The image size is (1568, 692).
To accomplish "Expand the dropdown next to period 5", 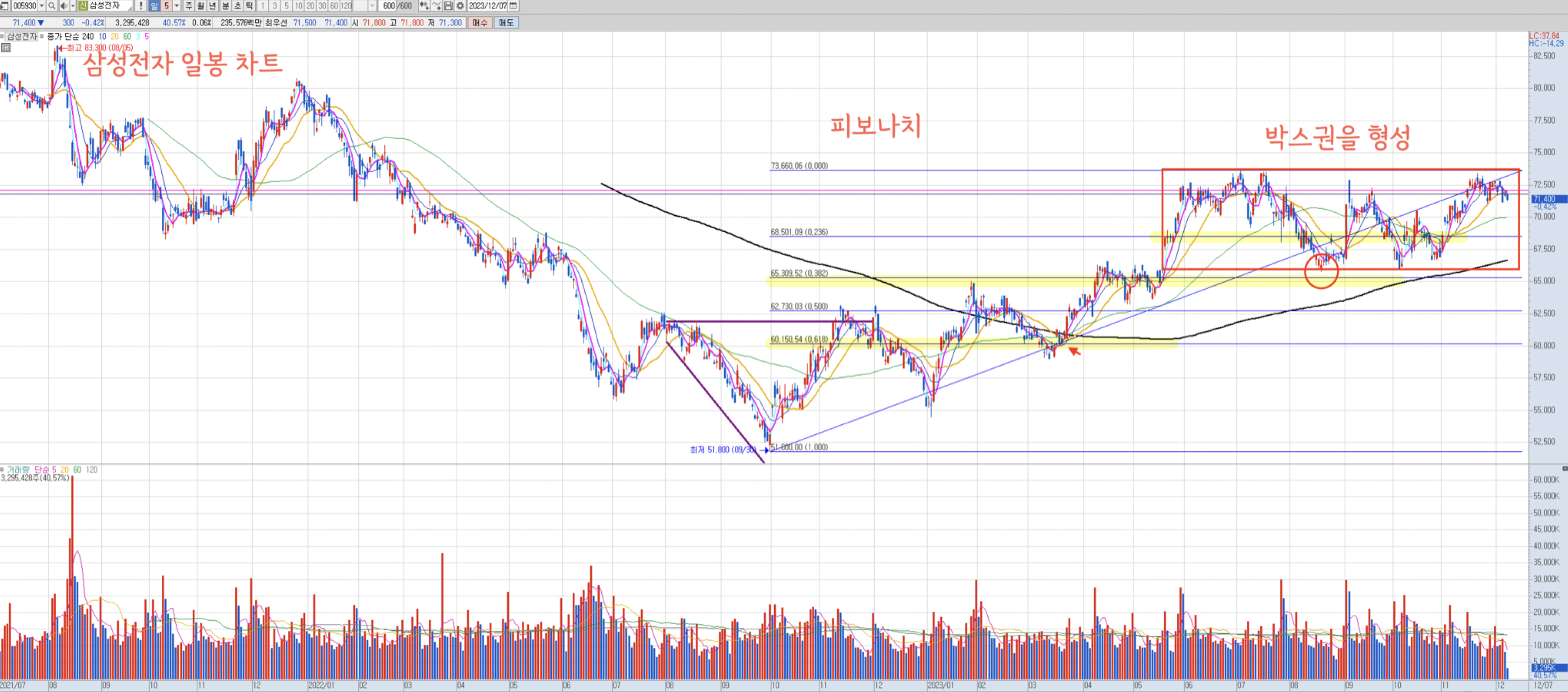I will [x=177, y=6].
